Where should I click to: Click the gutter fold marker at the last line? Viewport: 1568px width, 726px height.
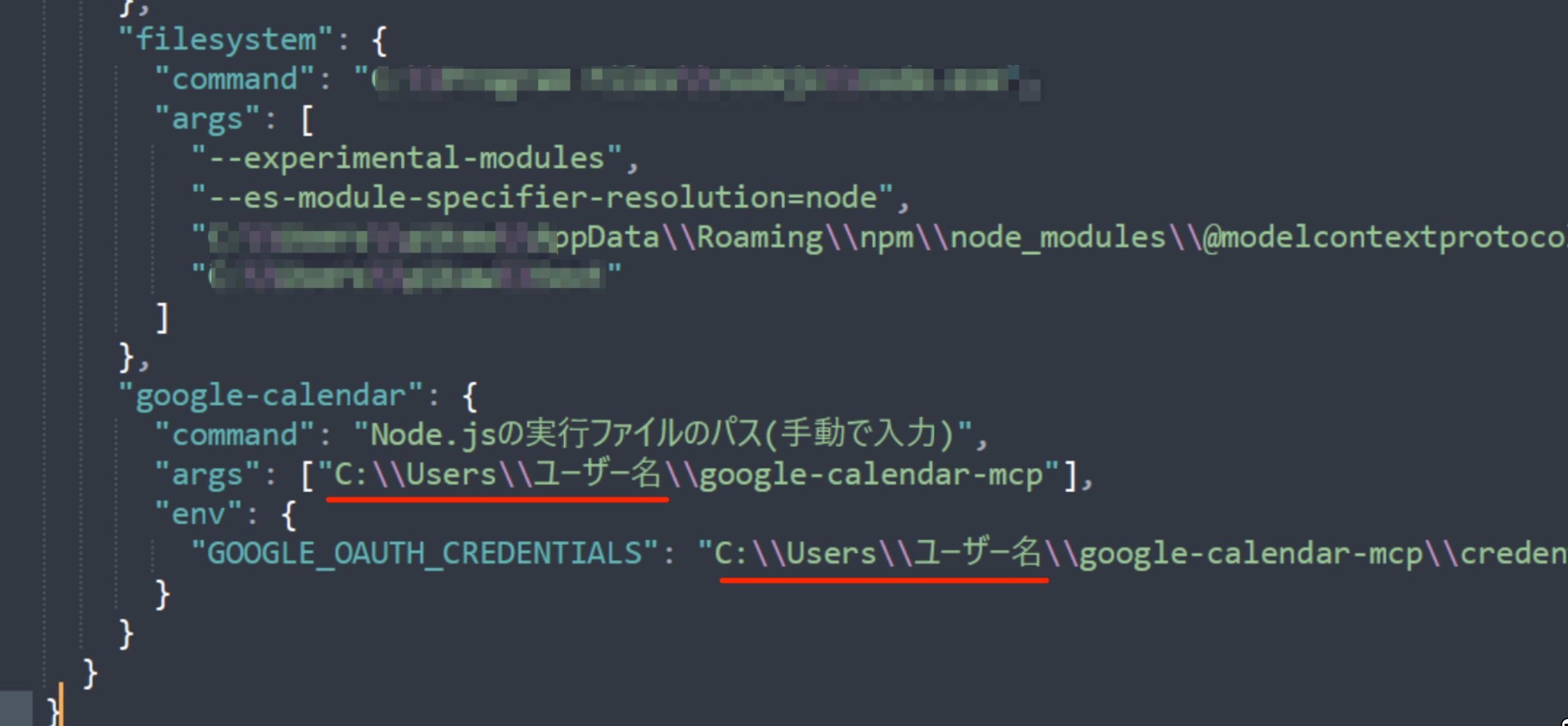click(16, 709)
